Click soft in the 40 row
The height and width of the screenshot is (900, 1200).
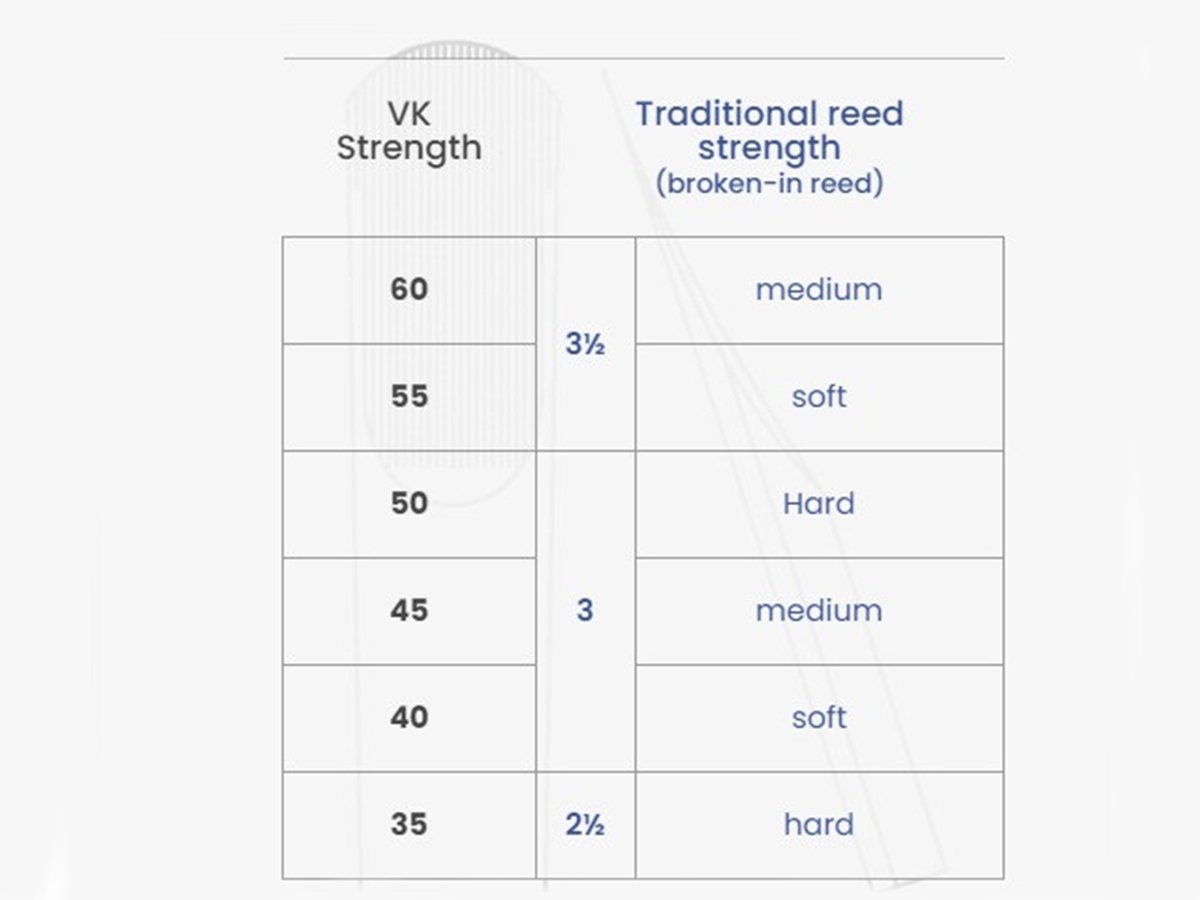(x=819, y=718)
